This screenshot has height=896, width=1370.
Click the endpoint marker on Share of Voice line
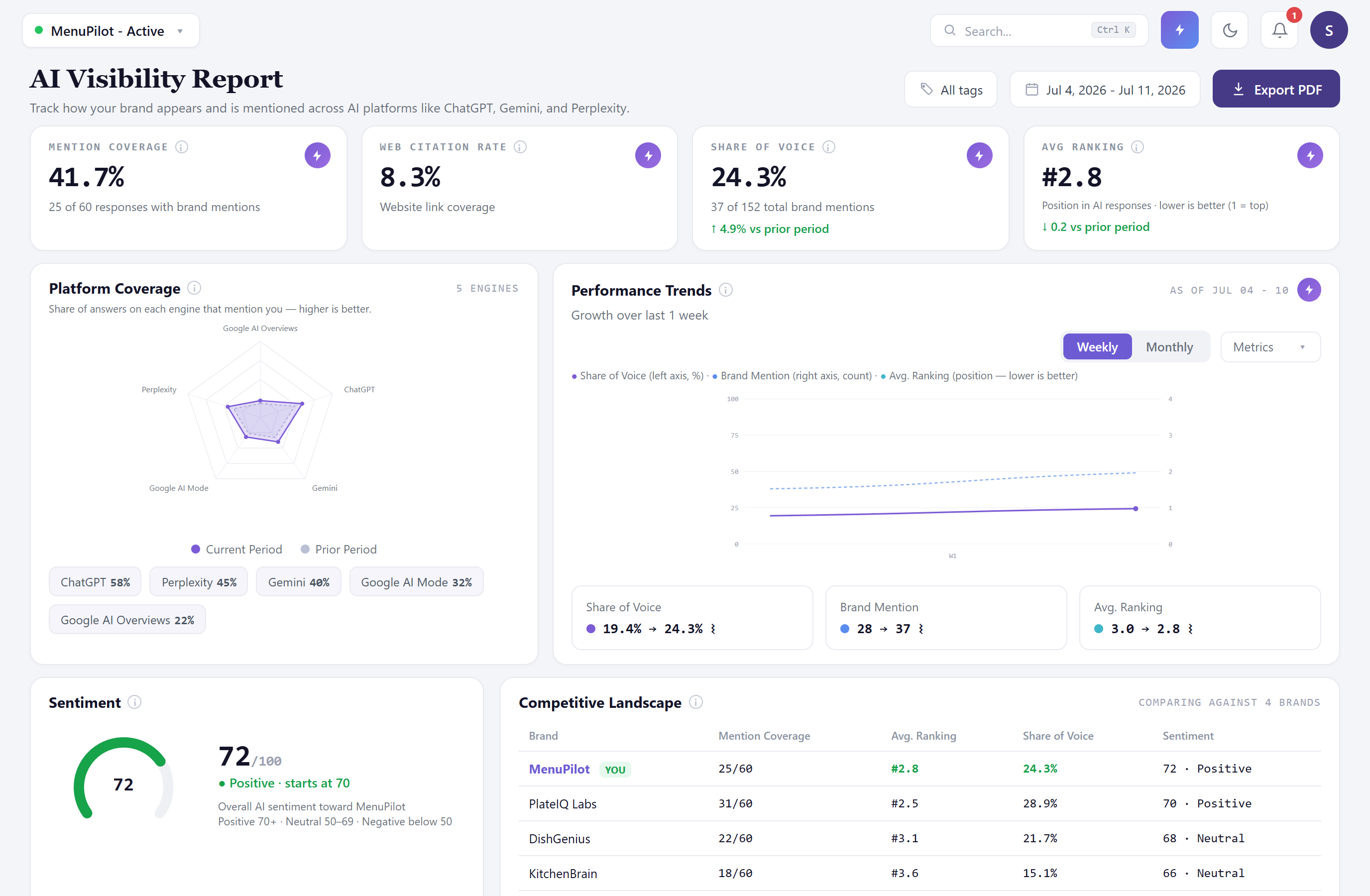[x=1135, y=509]
